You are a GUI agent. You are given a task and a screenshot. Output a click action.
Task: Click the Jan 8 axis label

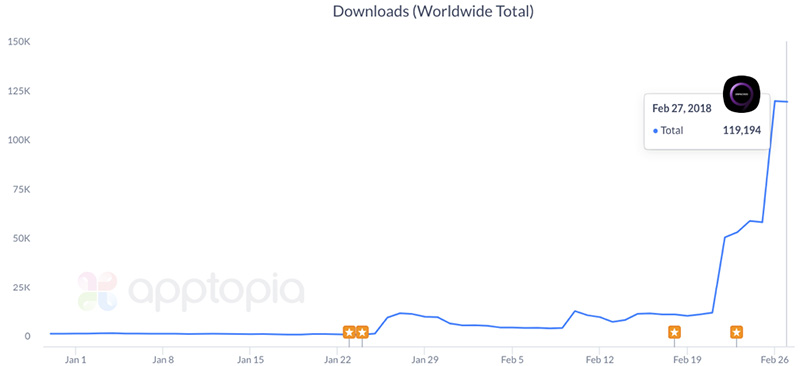pyautogui.click(x=162, y=359)
